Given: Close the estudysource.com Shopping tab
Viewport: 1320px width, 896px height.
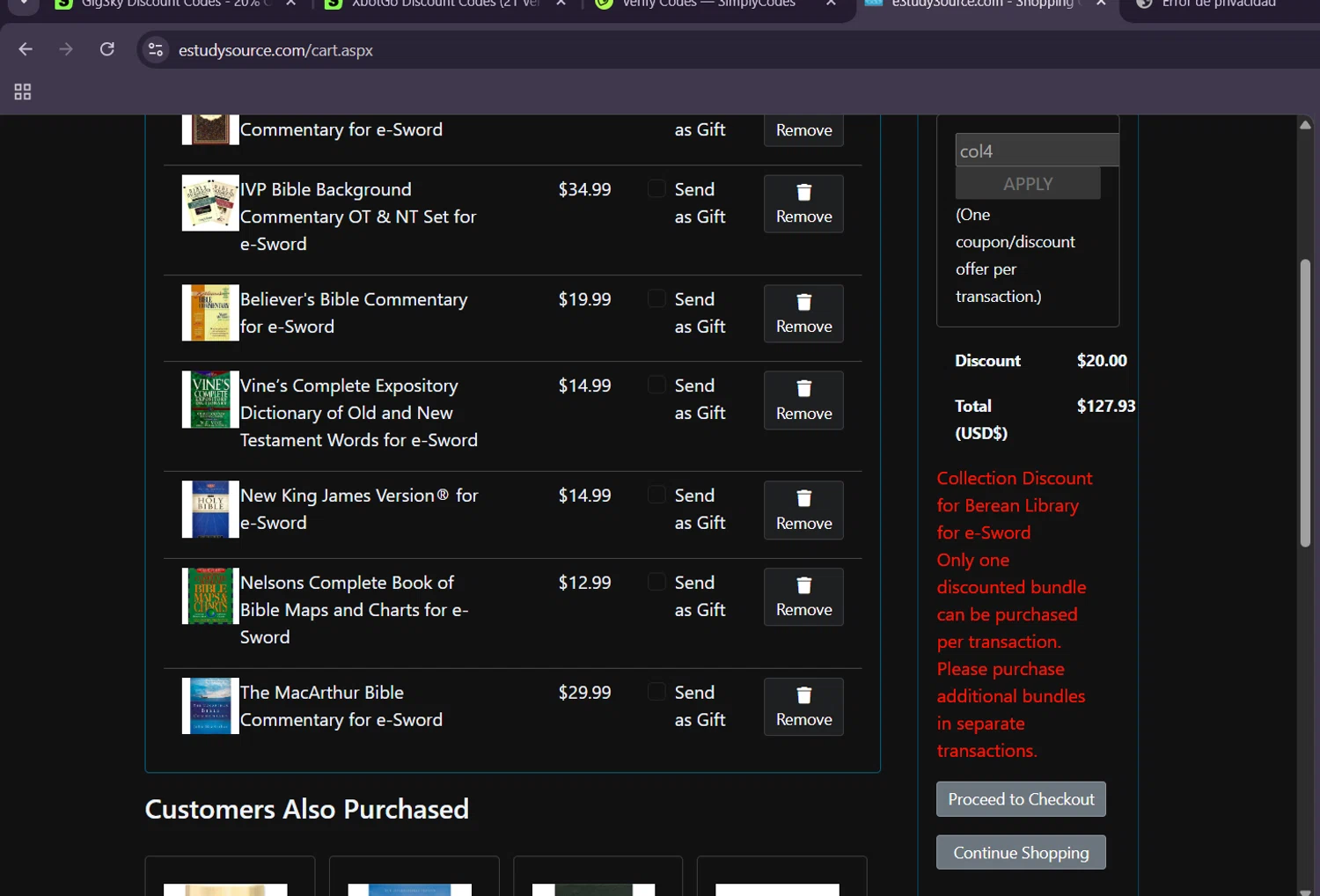Looking at the screenshot, I should pyautogui.click(x=1101, y=4).
